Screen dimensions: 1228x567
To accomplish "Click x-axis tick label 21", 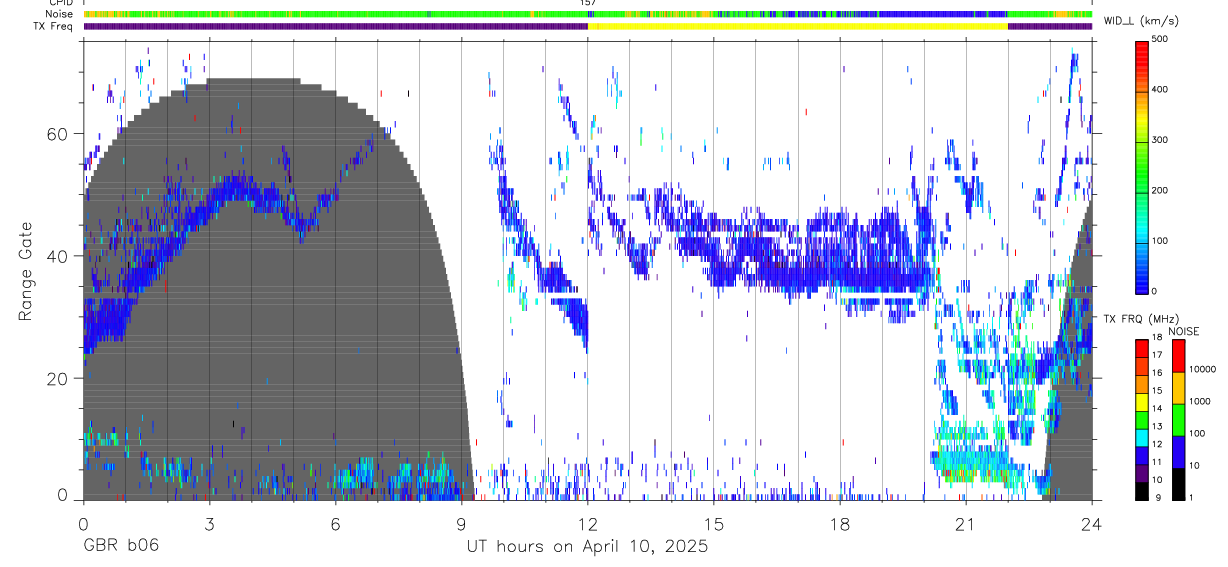I will tap(966, 525).
